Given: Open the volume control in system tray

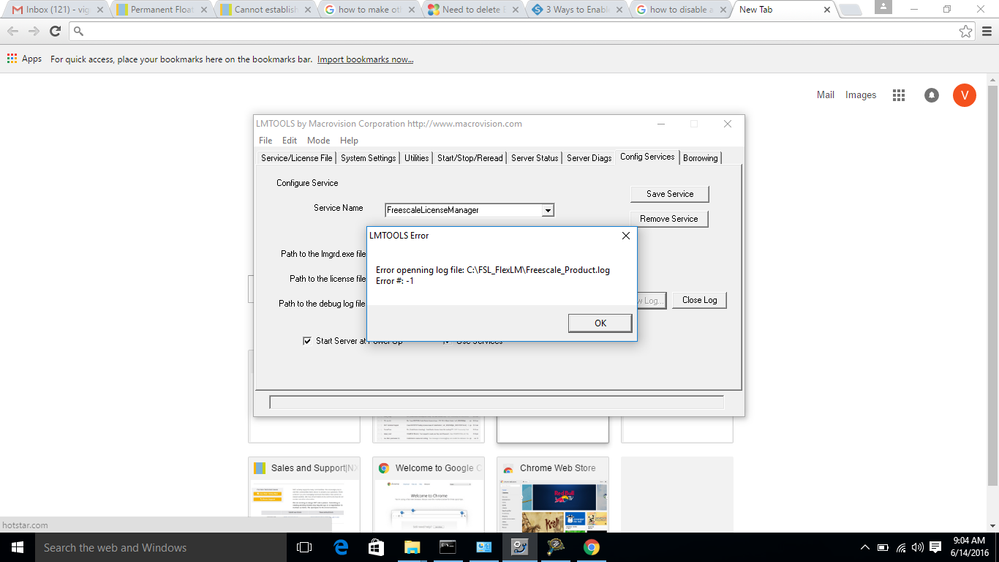Looking at the screenshot, I should coord(917,547).
